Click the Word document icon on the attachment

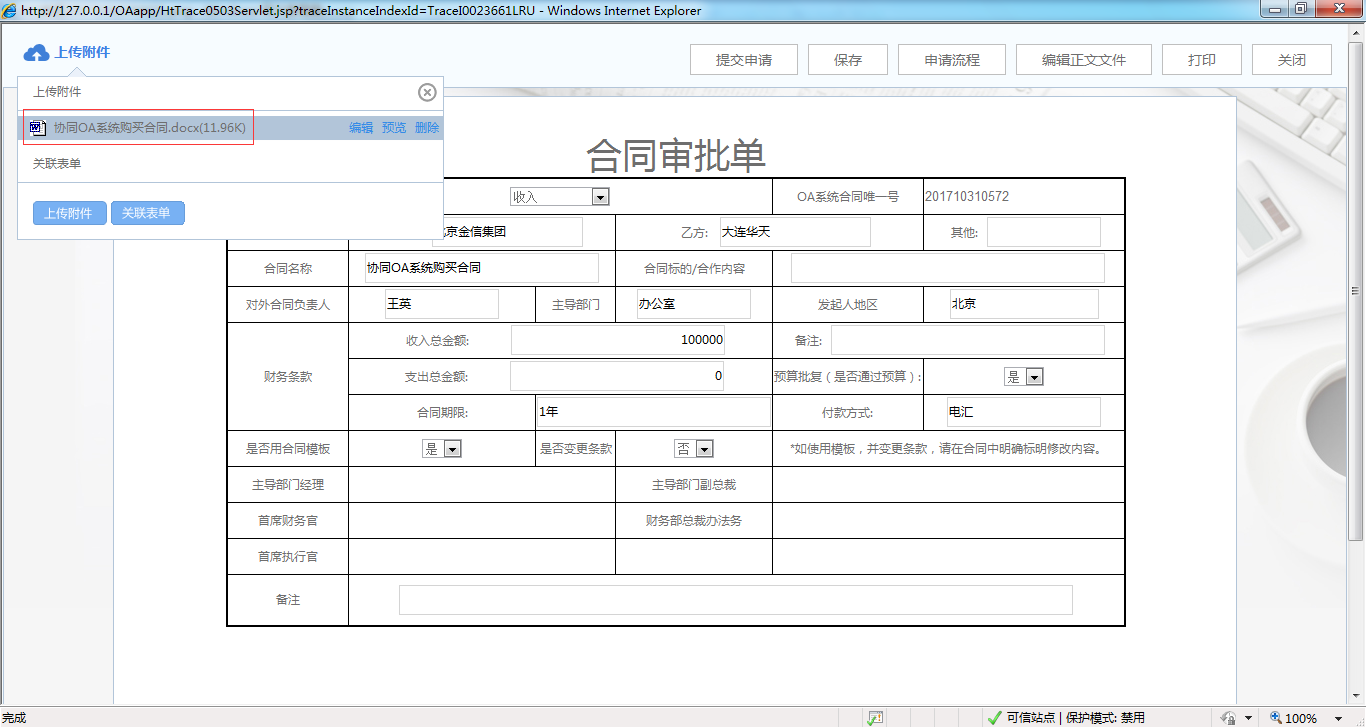coord(37,127)
